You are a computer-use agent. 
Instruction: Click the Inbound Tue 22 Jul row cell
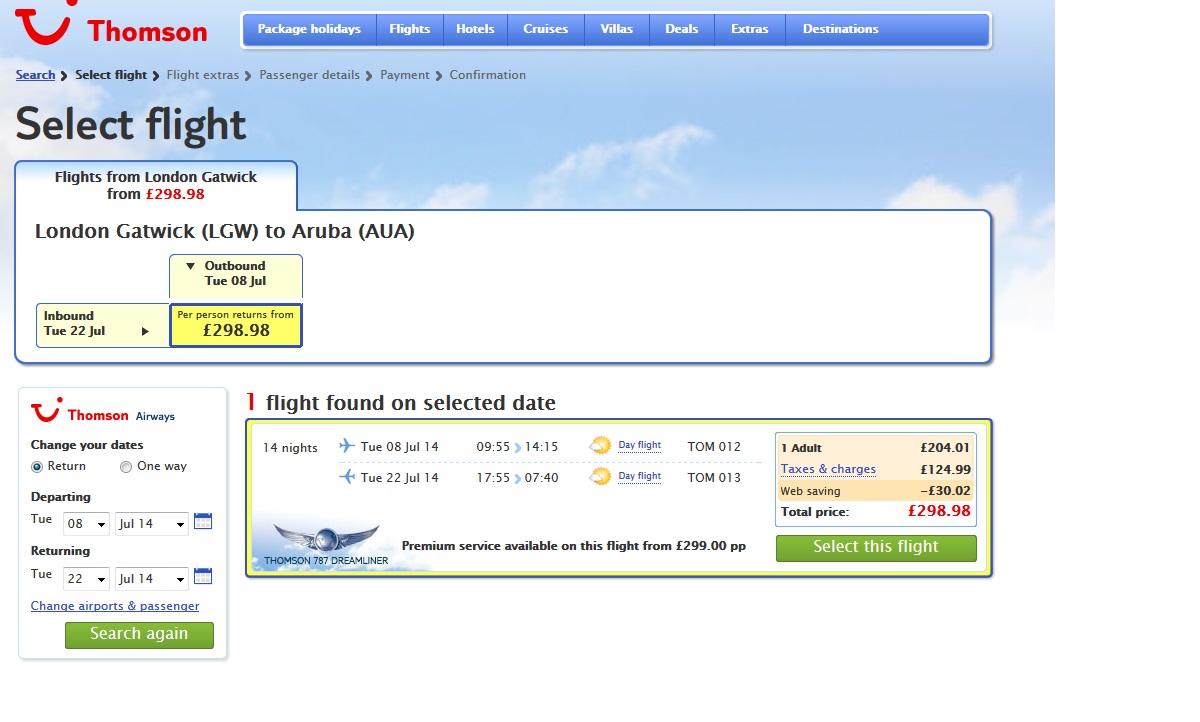tap(103, 325)
